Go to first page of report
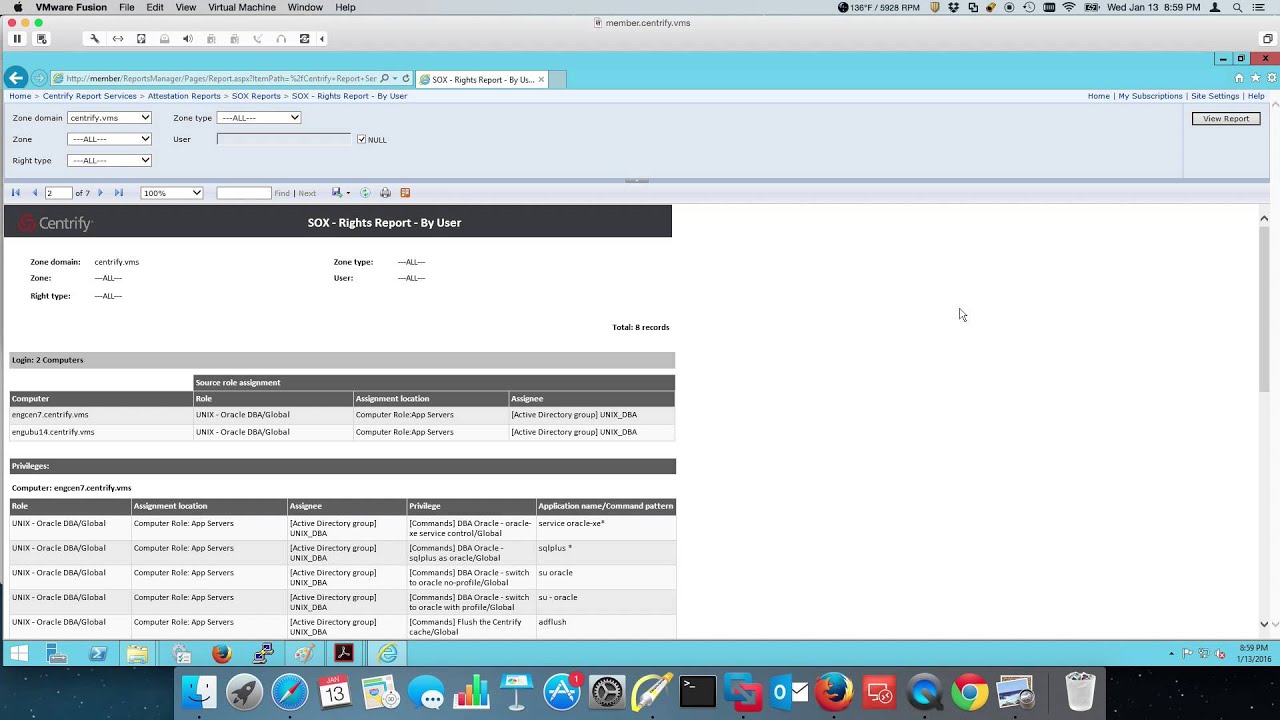This screenshot has height=720, width=1280. tap(15, 193)
